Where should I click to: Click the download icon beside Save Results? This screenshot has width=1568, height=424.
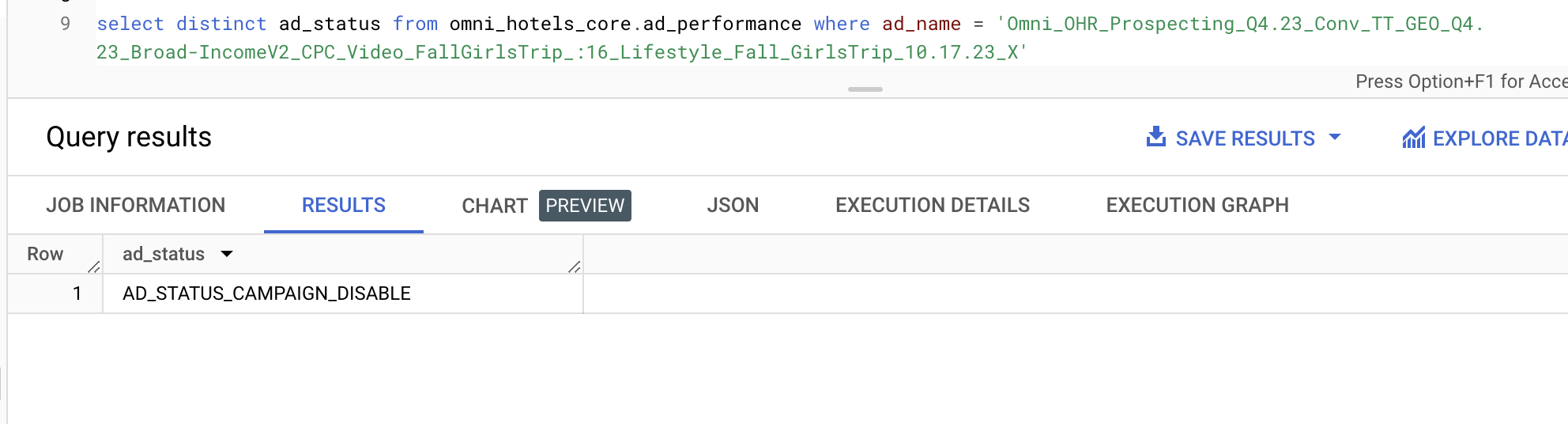(1156, 138)
